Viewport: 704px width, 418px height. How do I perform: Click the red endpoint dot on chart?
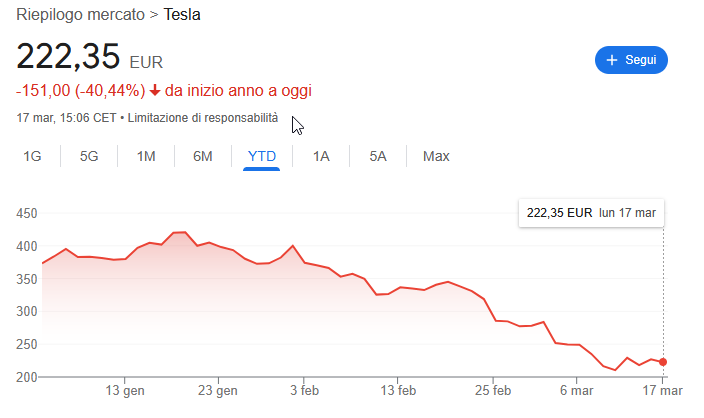(663, 362)
